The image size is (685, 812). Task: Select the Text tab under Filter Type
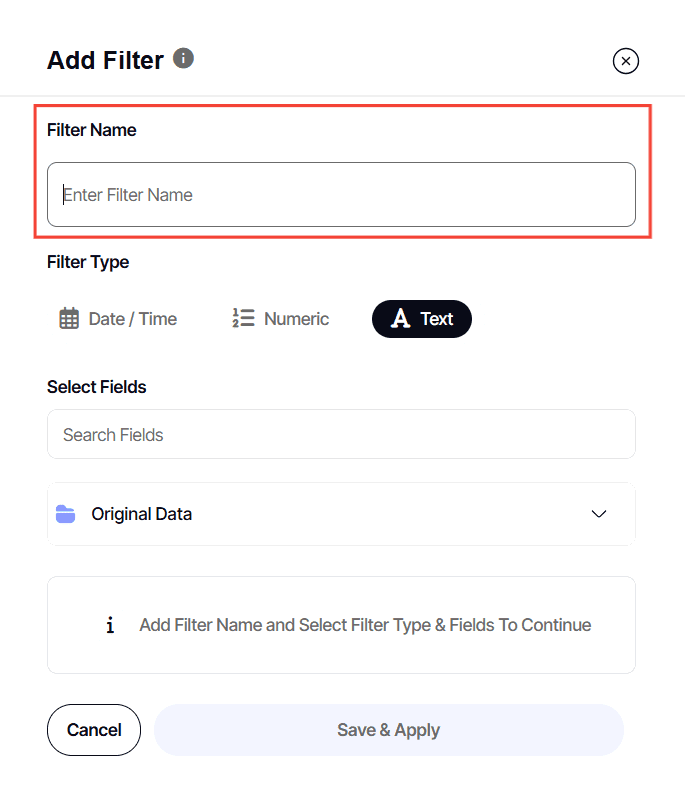(x=421, y=318)
